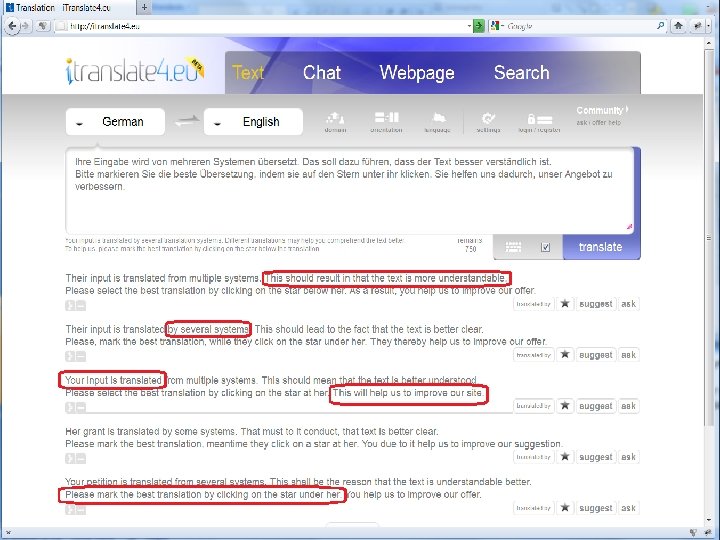
Task: Click the browser back arrow button
Action: [12, 26]
